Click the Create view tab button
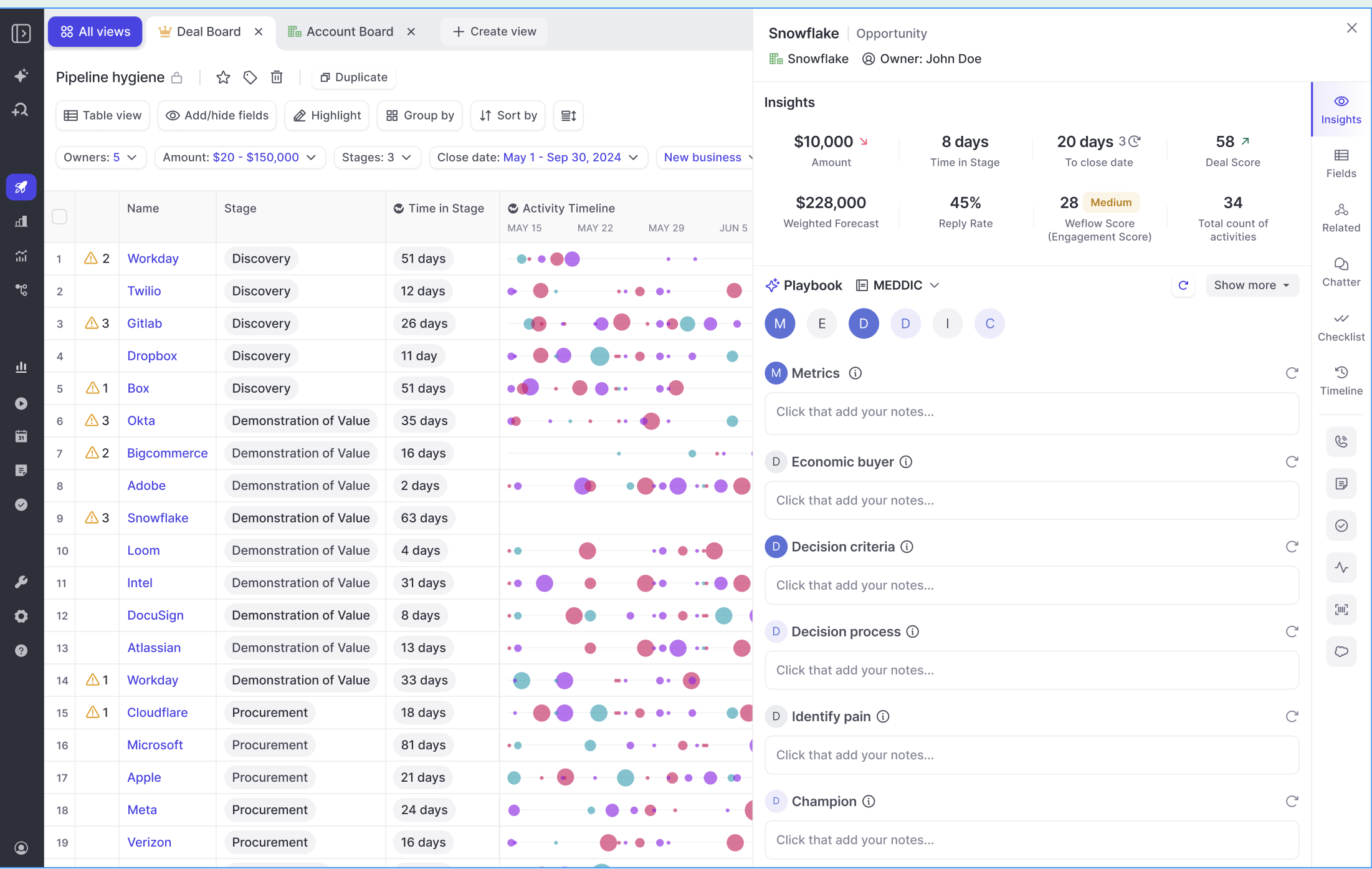 point(494,32)
